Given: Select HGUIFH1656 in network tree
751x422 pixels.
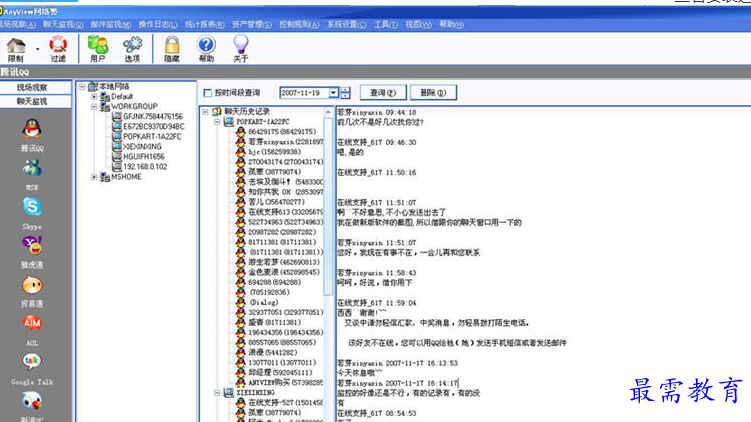Looking at the screenshot, I should pyautogui.click(x=144, y=157).
